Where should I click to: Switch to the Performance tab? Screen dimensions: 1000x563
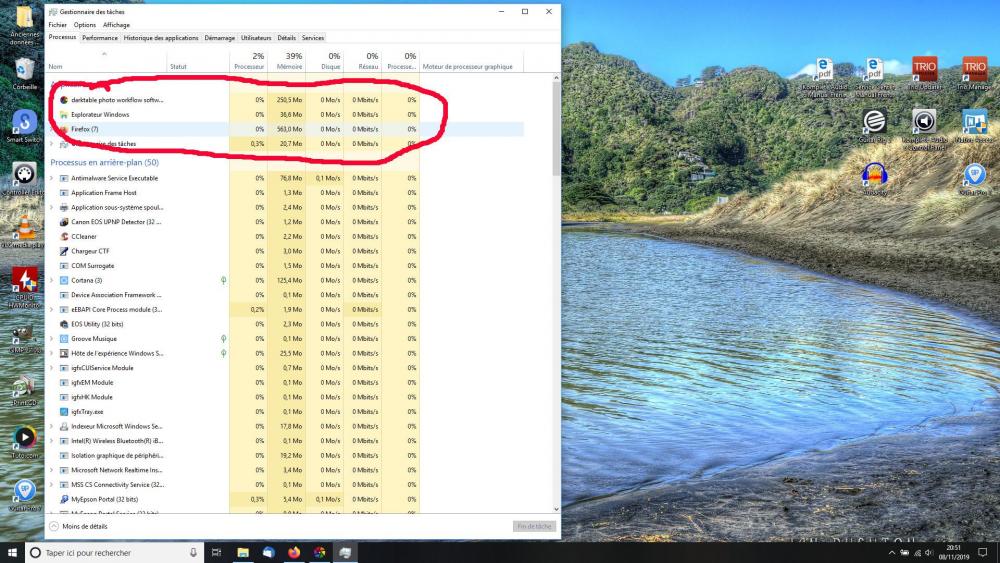pyautogui.click(x=99, y=38)
